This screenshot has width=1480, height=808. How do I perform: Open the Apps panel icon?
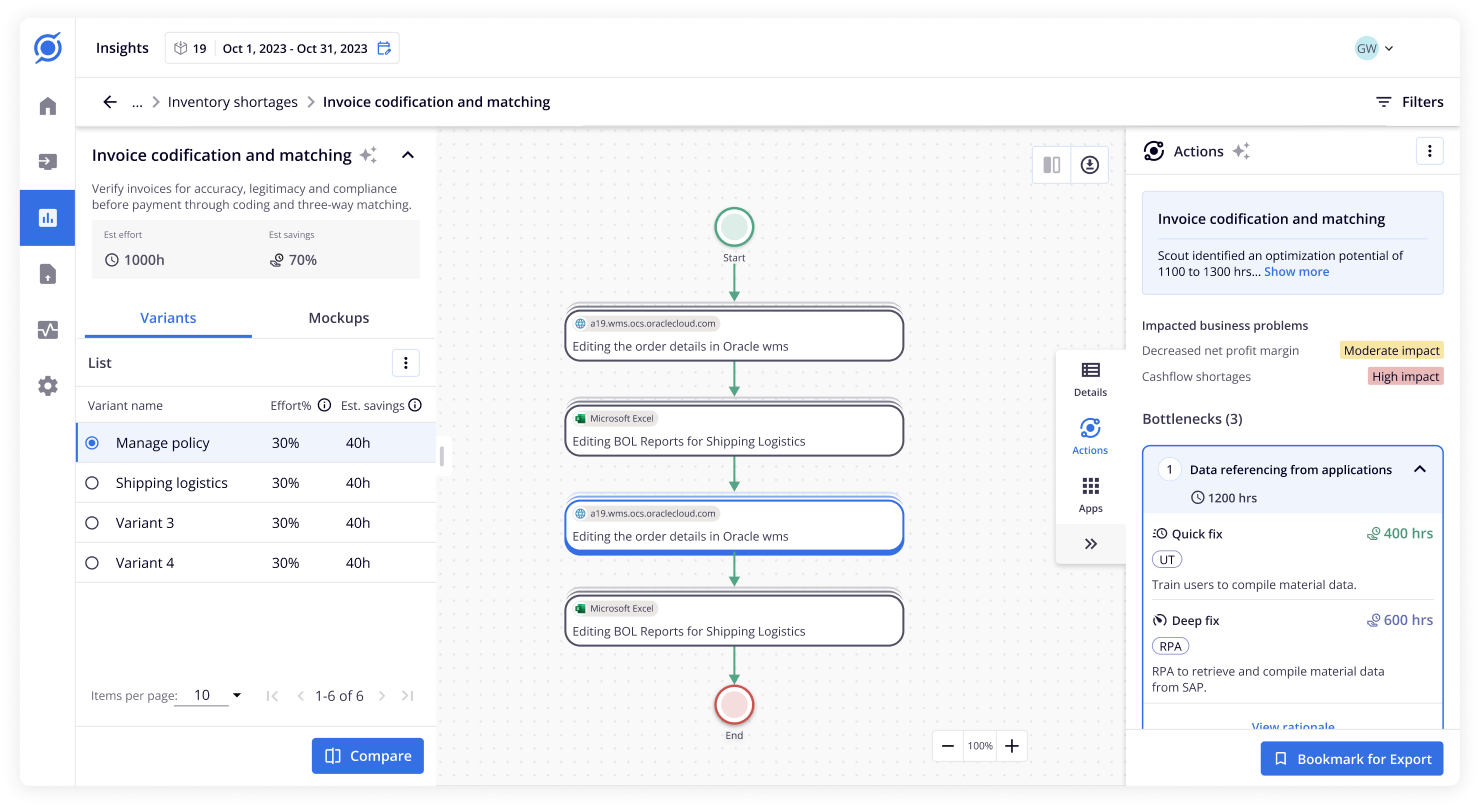(x=1090, y=492)
